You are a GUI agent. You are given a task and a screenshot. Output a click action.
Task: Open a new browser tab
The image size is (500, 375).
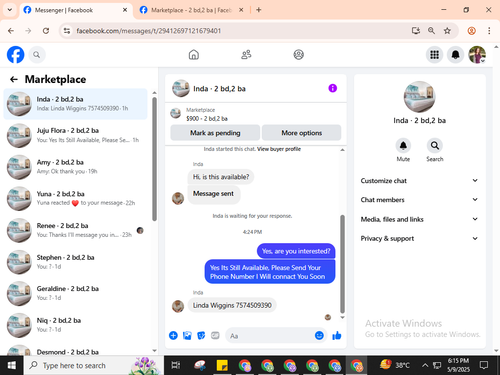coord(259,10)
